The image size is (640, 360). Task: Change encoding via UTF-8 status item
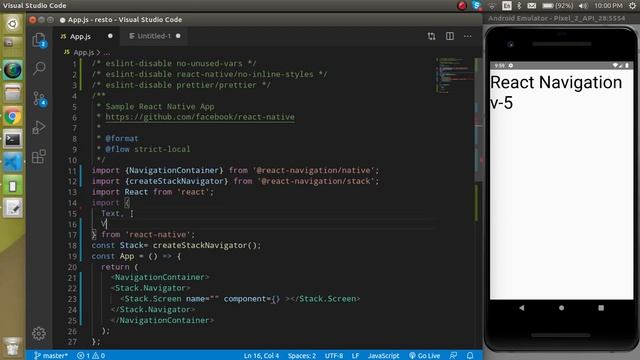click(334, 356)
